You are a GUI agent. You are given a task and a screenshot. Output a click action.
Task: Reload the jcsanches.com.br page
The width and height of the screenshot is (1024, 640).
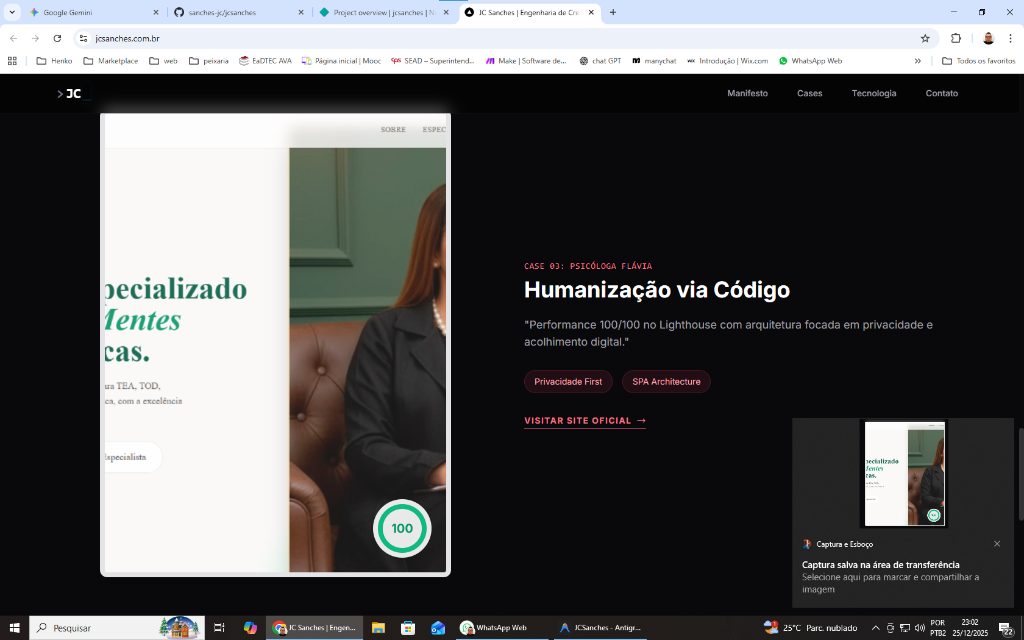tap(57, 38)
